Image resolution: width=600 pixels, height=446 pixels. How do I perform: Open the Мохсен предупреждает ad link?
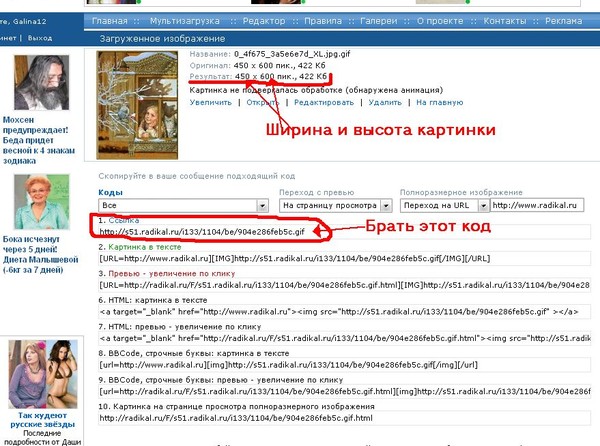point(38,140)
